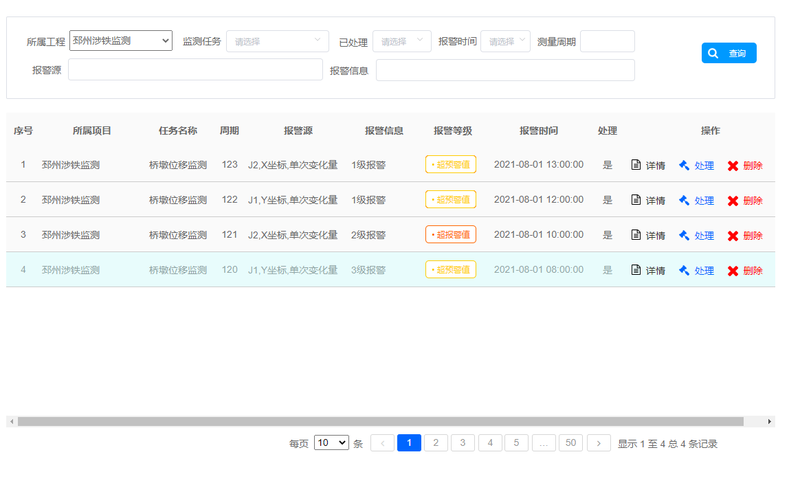Click the previous page arrow
This screenshot has height=483, width=800.
coord(382,443)
